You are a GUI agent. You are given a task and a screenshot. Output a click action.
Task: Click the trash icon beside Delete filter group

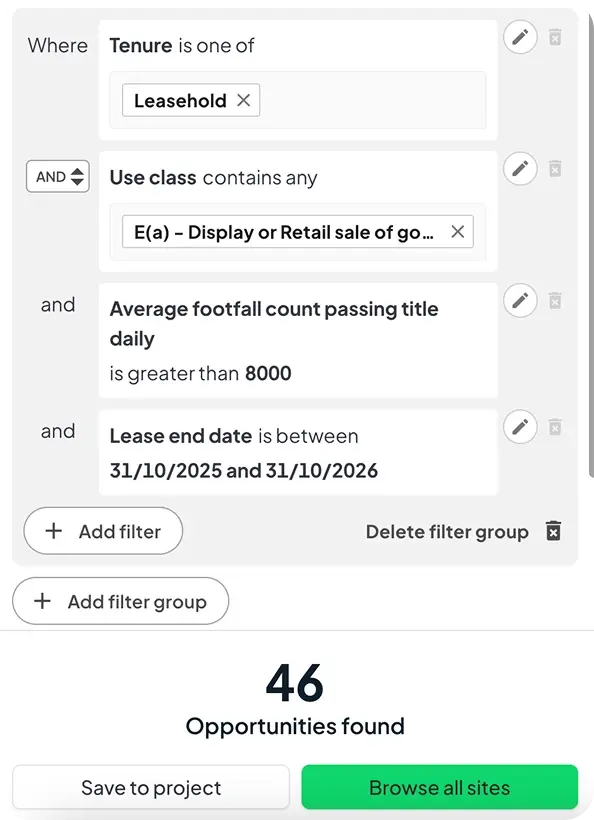[x=554, y=531]
